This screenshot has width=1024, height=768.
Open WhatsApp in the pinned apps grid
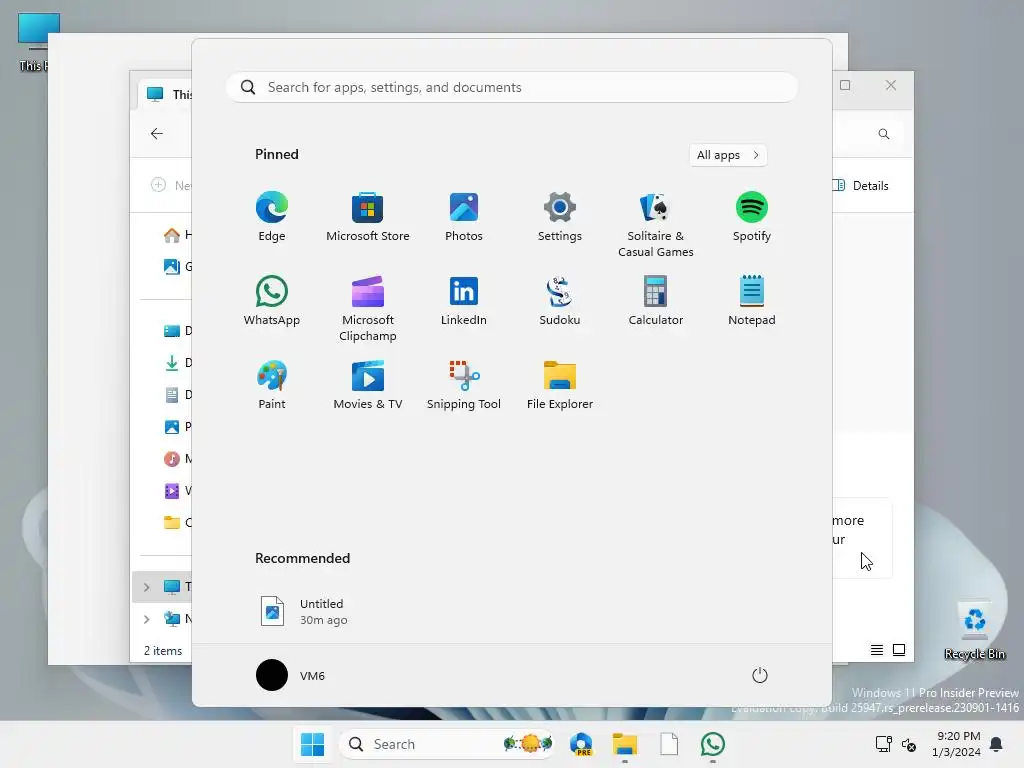272,300
